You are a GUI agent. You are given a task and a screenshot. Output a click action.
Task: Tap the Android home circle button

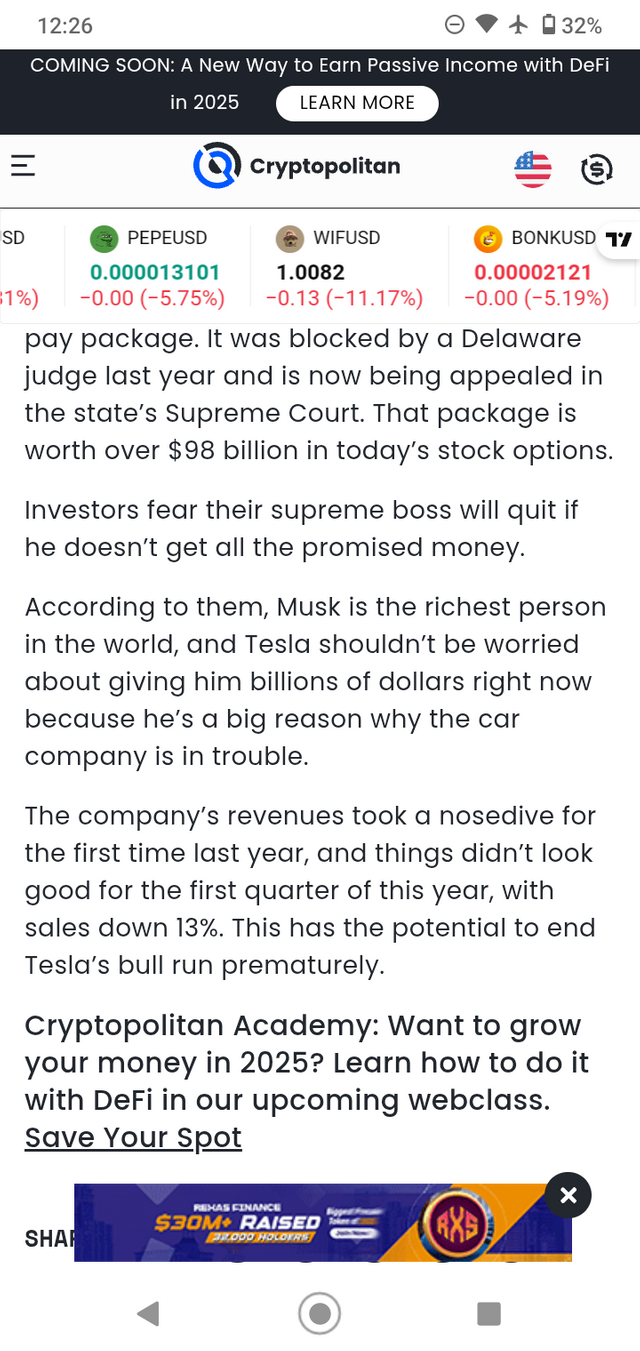click(x=320, y=1313)
